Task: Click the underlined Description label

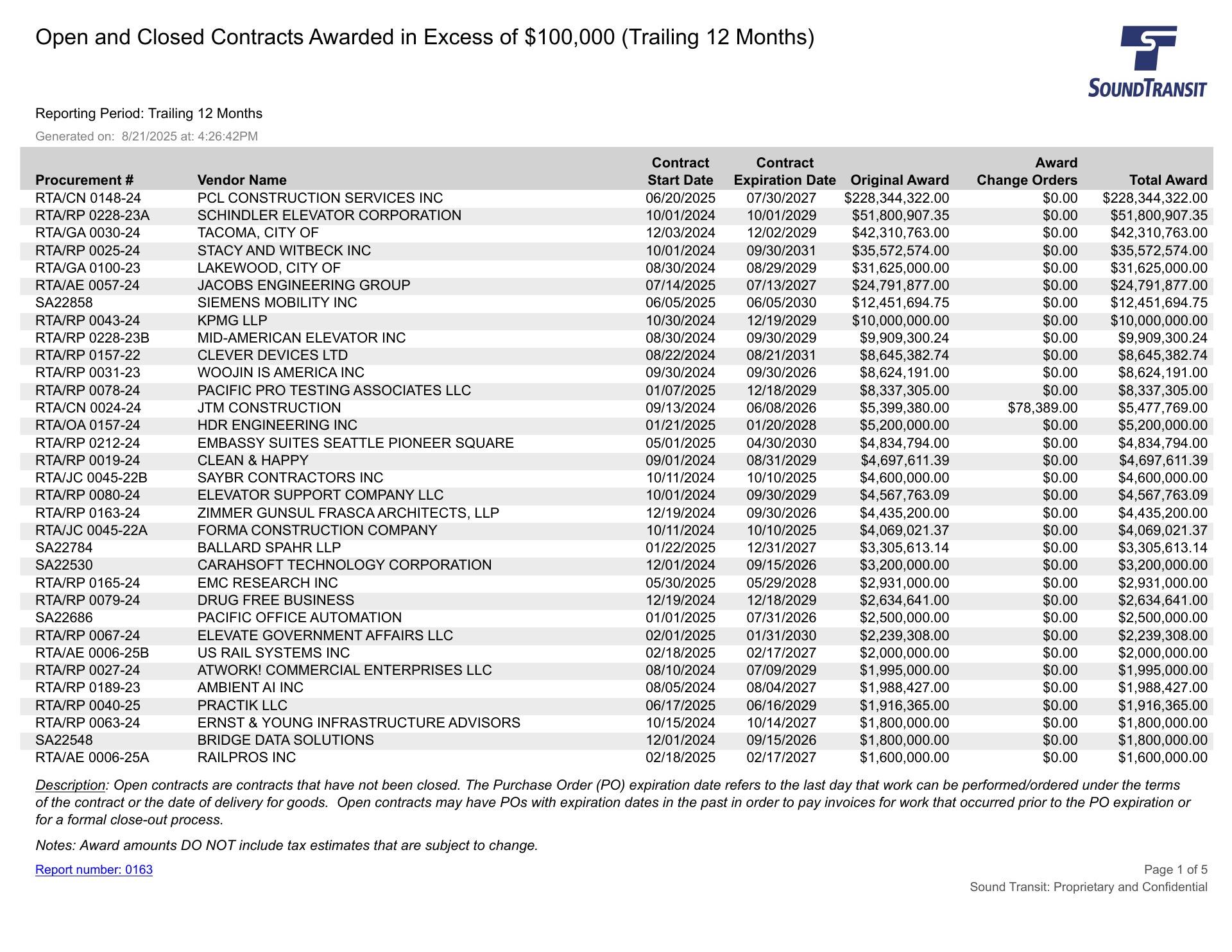Action: tap(70, 785)
